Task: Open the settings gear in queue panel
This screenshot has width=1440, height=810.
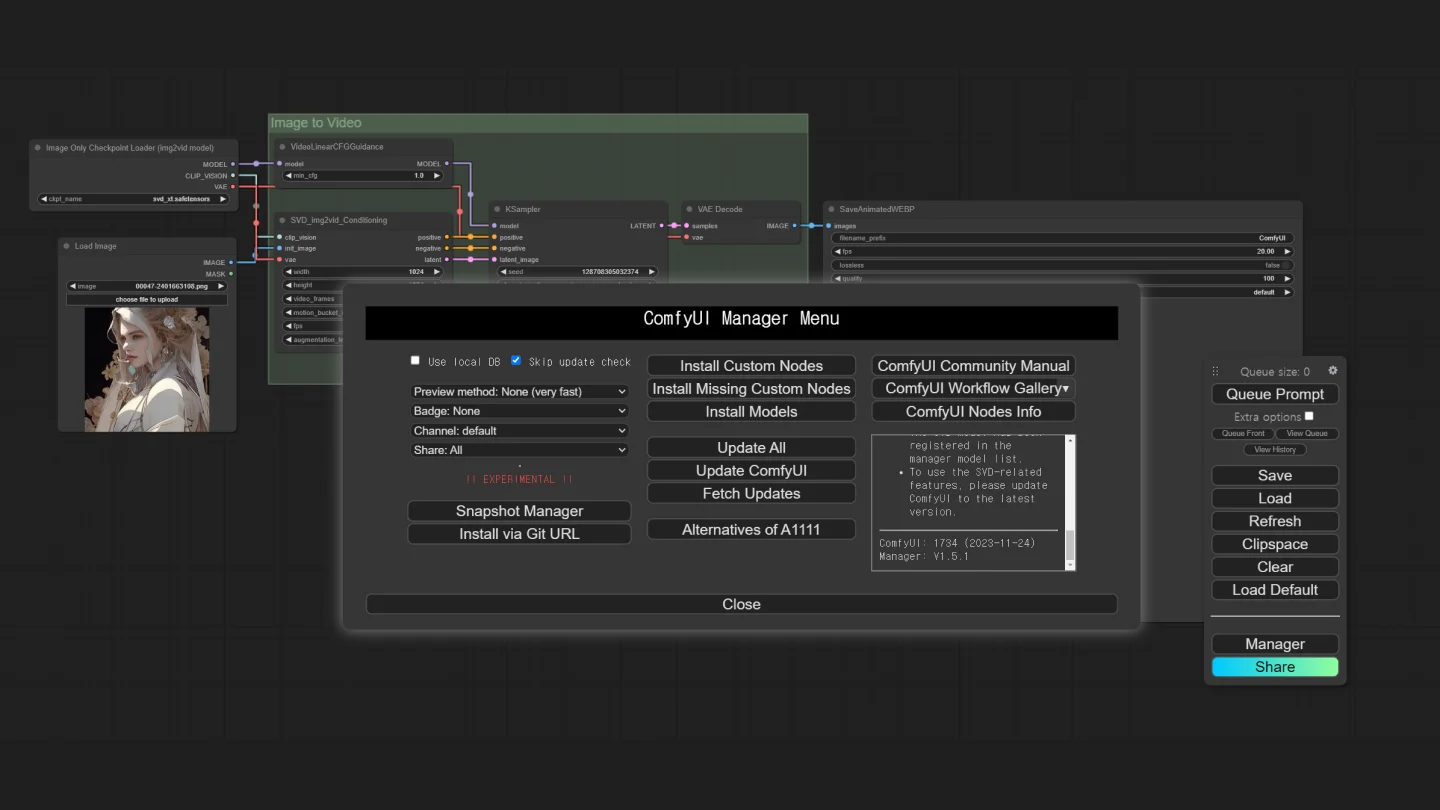Action: click(x=1332, y=370)
